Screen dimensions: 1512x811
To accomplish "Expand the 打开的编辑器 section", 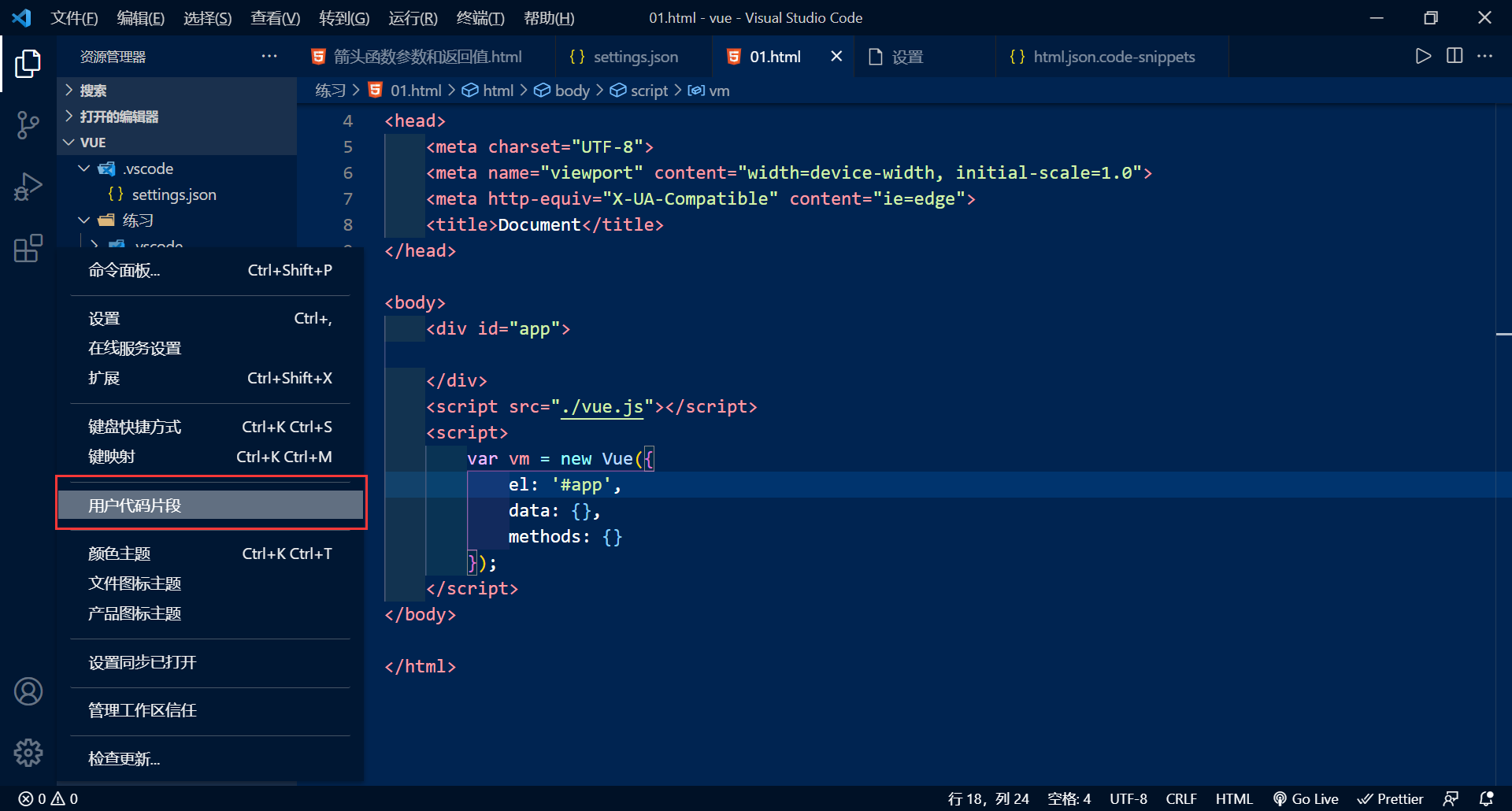I will [118, 117].
